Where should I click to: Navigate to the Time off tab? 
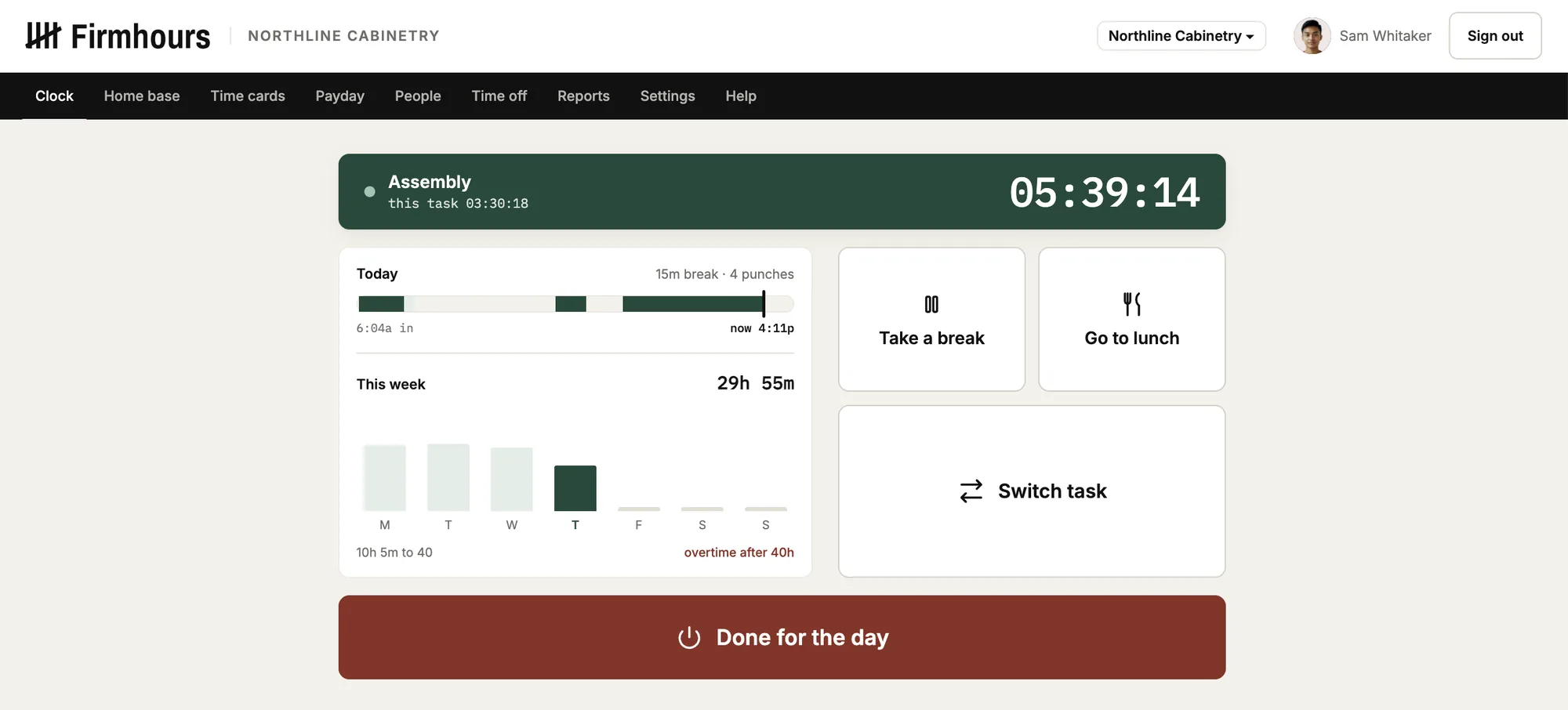tap(499, 96)
